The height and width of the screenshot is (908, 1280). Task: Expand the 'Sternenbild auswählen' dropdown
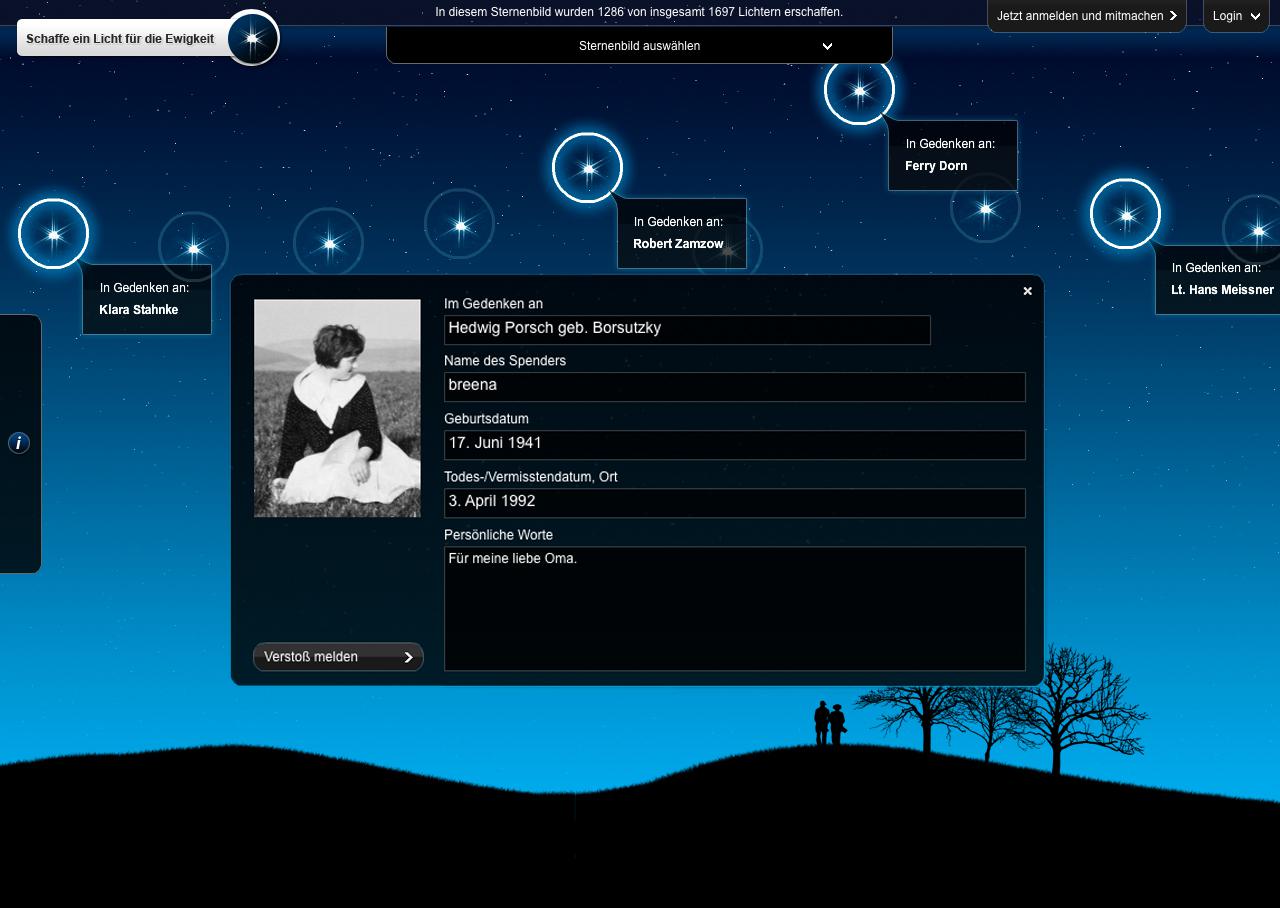(x=639, y=46)
